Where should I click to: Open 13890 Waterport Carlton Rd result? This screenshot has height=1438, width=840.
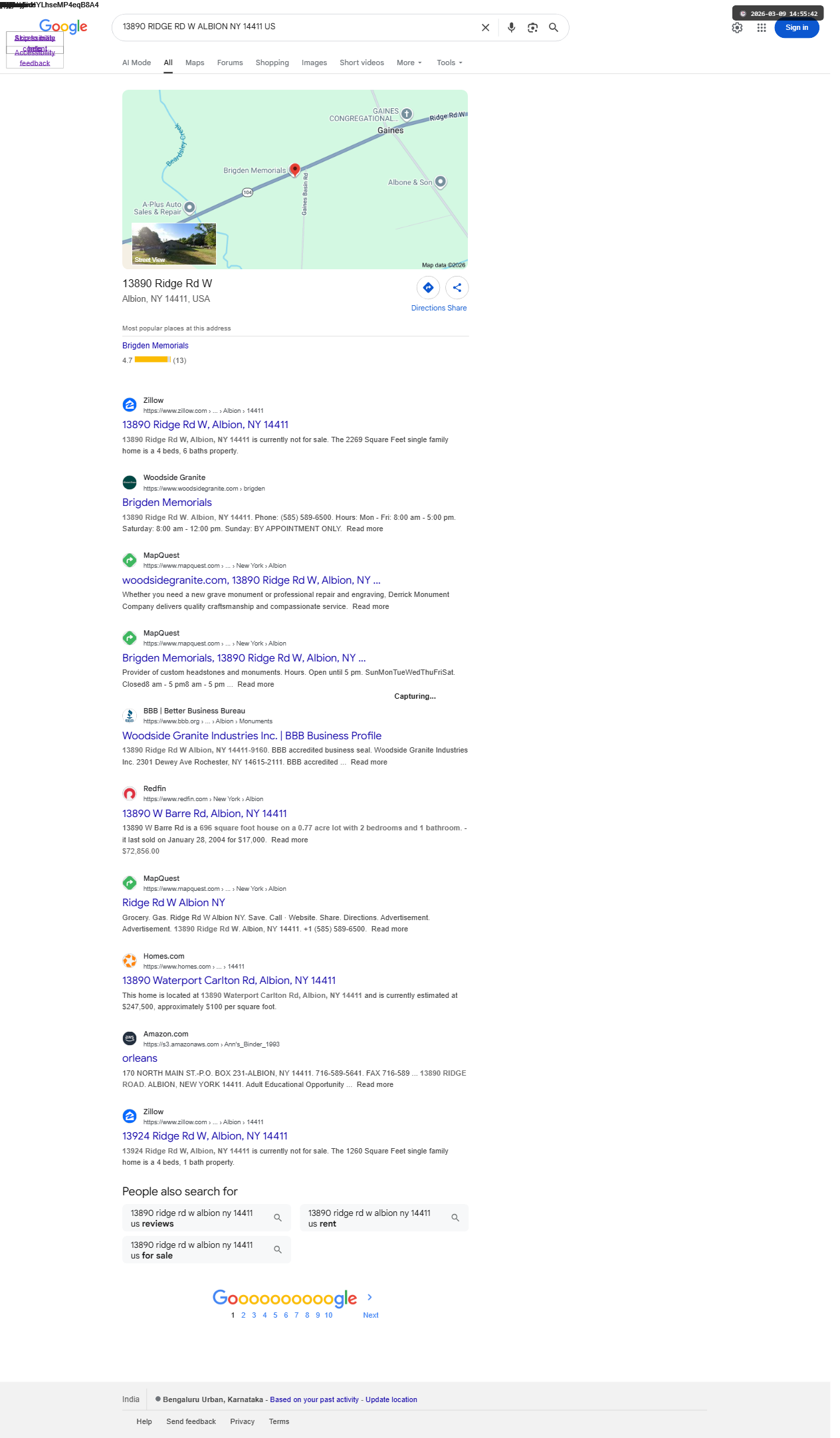tap(229, 981)
